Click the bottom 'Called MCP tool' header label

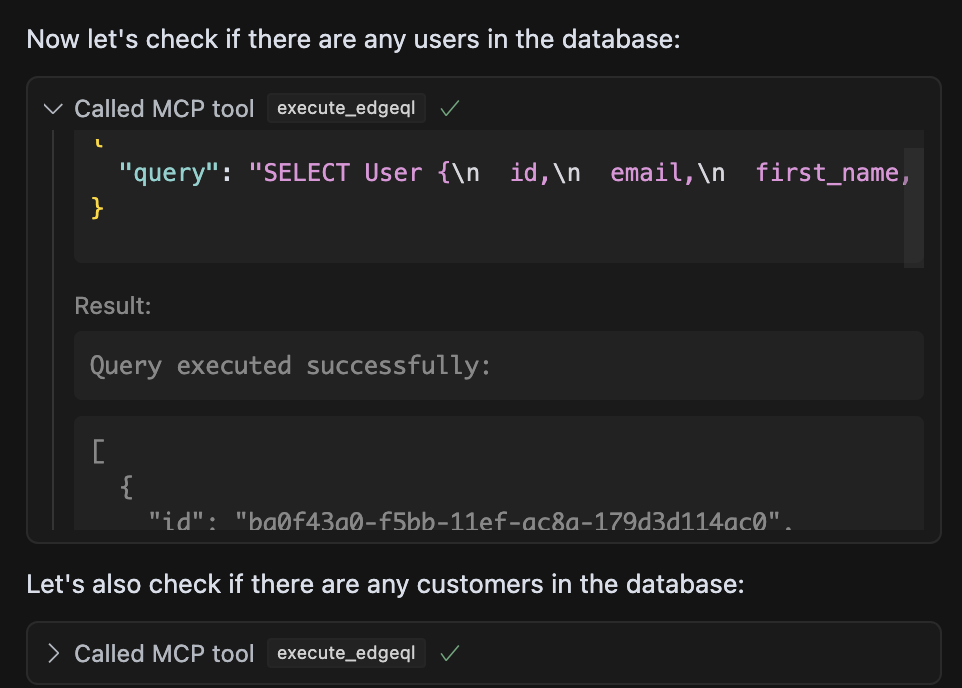164,653
